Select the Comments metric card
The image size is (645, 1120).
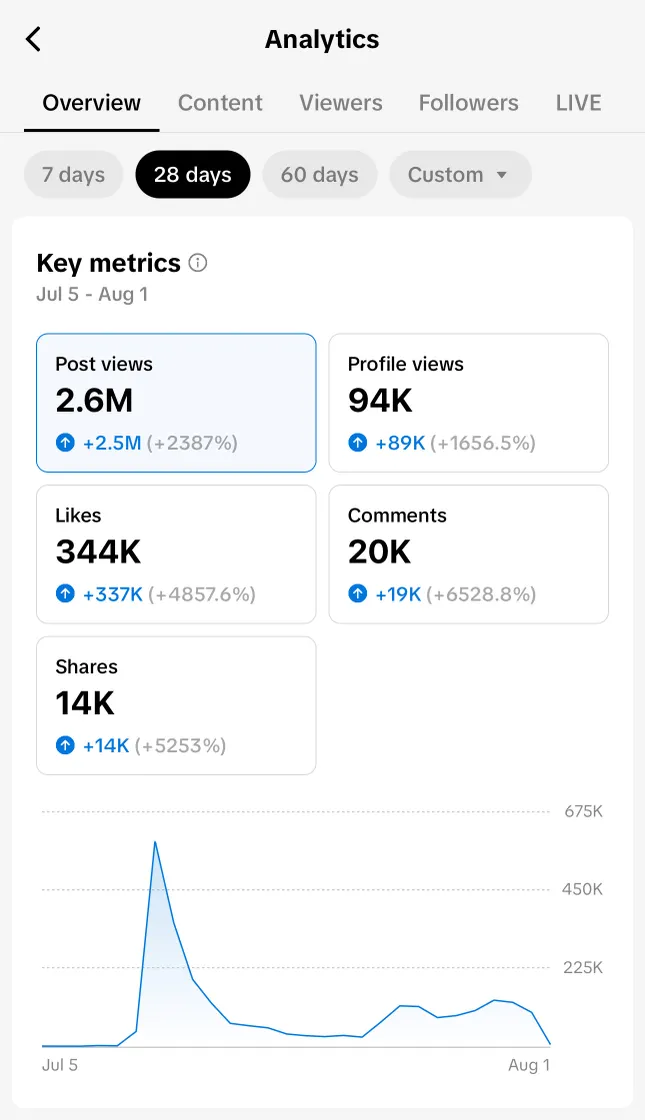click(x=468, y=554)
